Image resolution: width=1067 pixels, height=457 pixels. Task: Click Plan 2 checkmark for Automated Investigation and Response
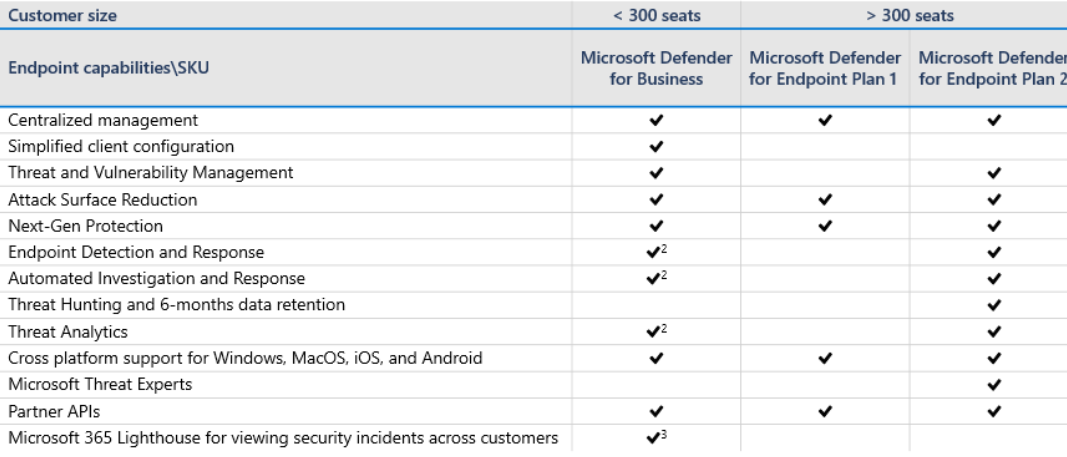pyautogui.click(x=994, y=279)
